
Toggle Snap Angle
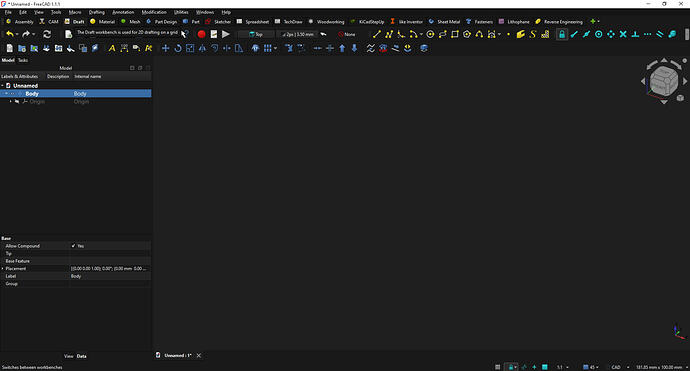pos(611,34)
